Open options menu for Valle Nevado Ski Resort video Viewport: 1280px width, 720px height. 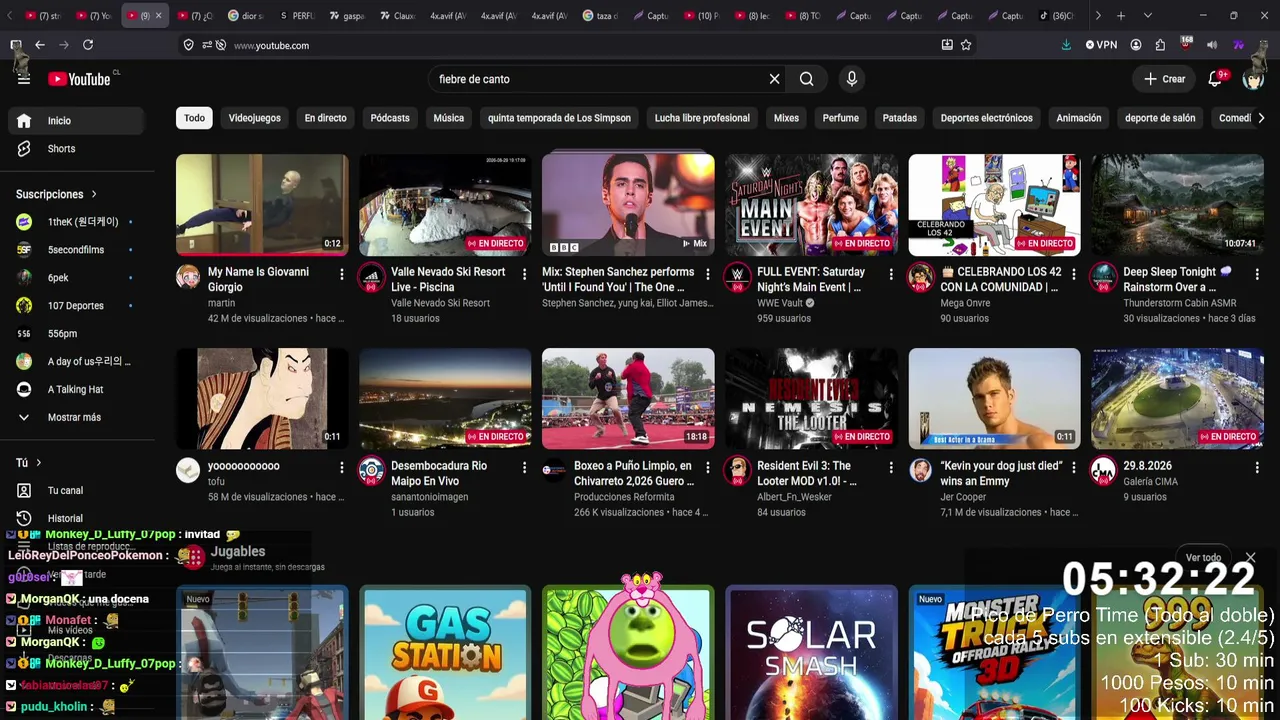(524, 274)
